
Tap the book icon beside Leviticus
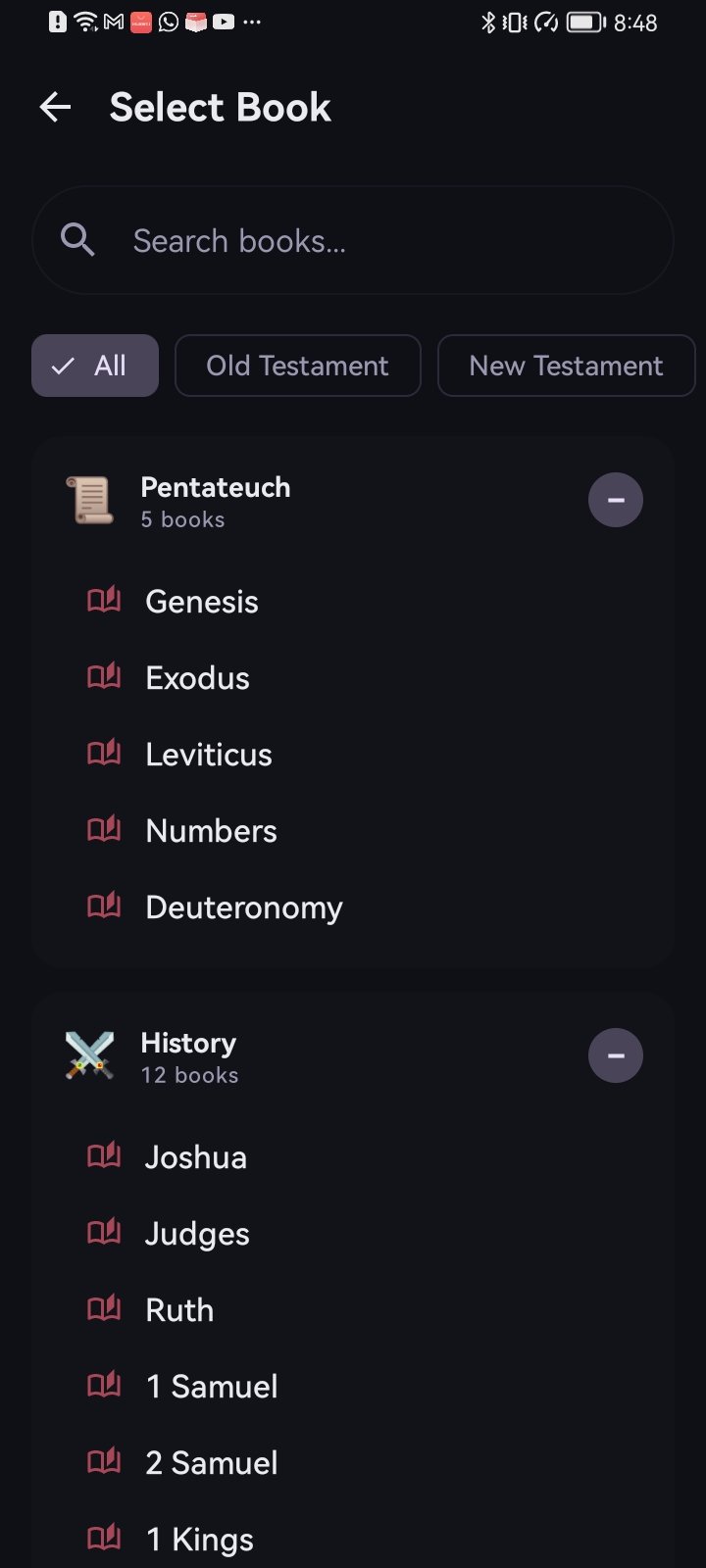point(104,753)
